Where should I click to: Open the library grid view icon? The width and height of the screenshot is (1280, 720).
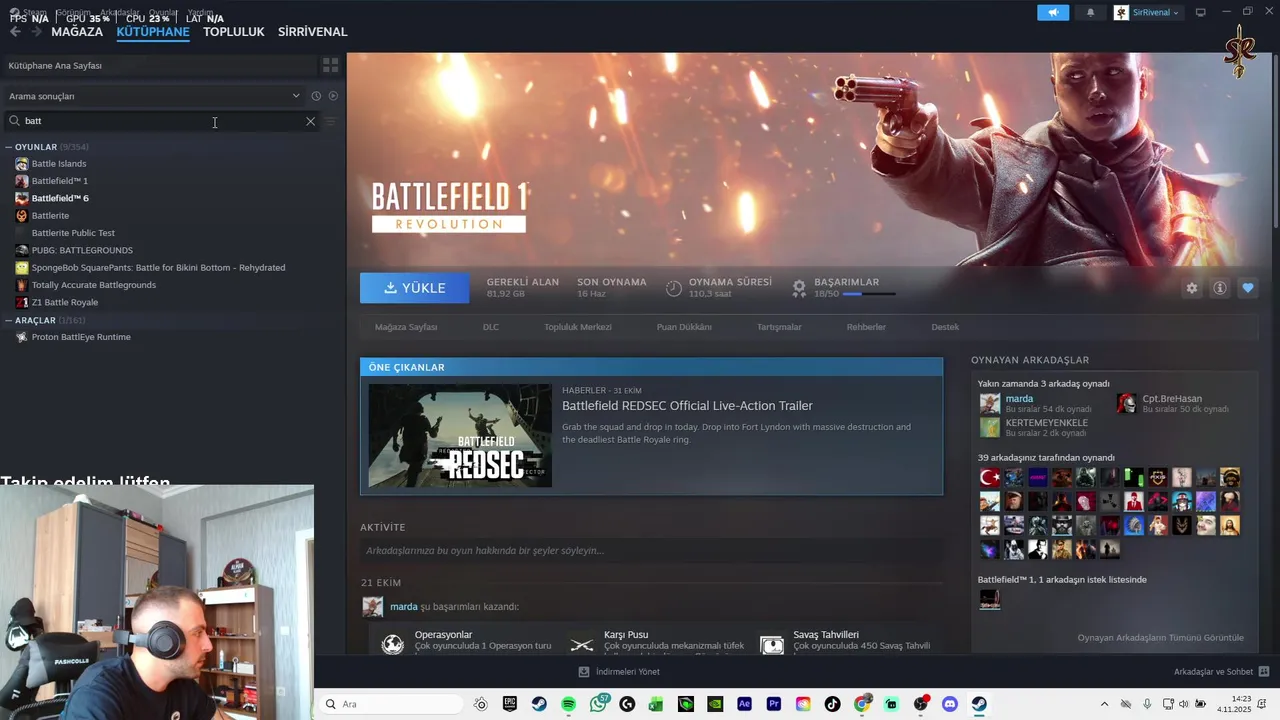coord(330,65)
